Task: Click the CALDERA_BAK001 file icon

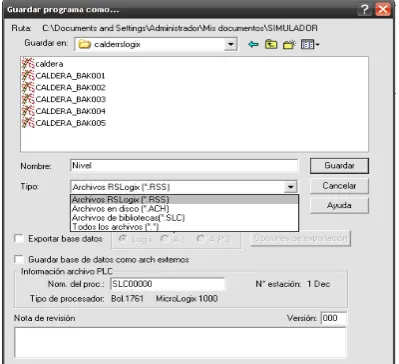Action: pos(28,76)
